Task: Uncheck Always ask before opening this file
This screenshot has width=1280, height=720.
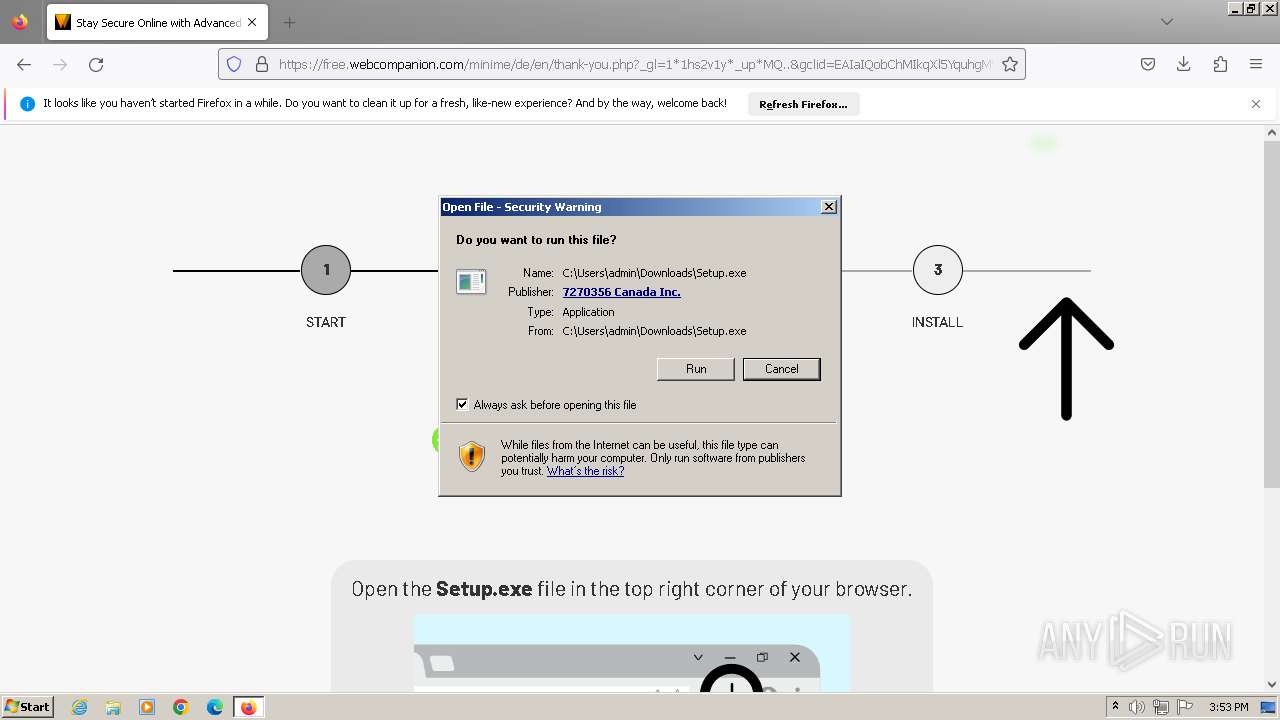Action: 462,404
